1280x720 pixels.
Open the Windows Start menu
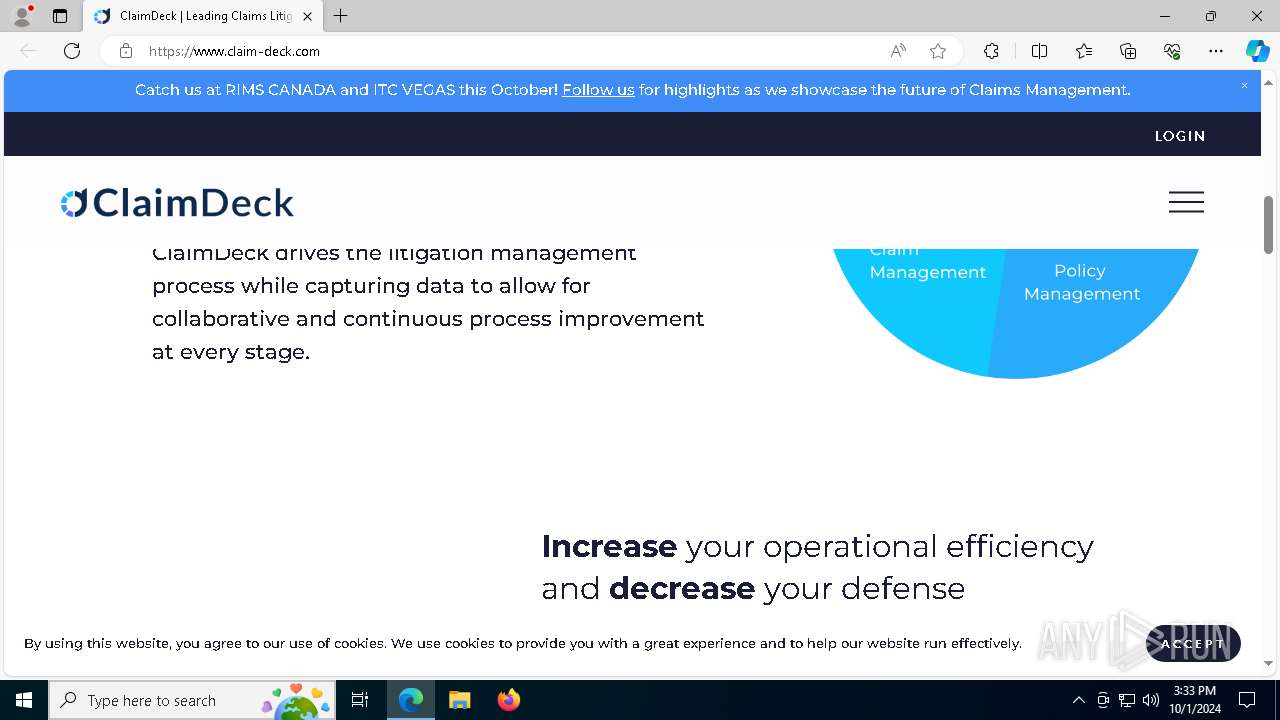click(x=24, y=700)
